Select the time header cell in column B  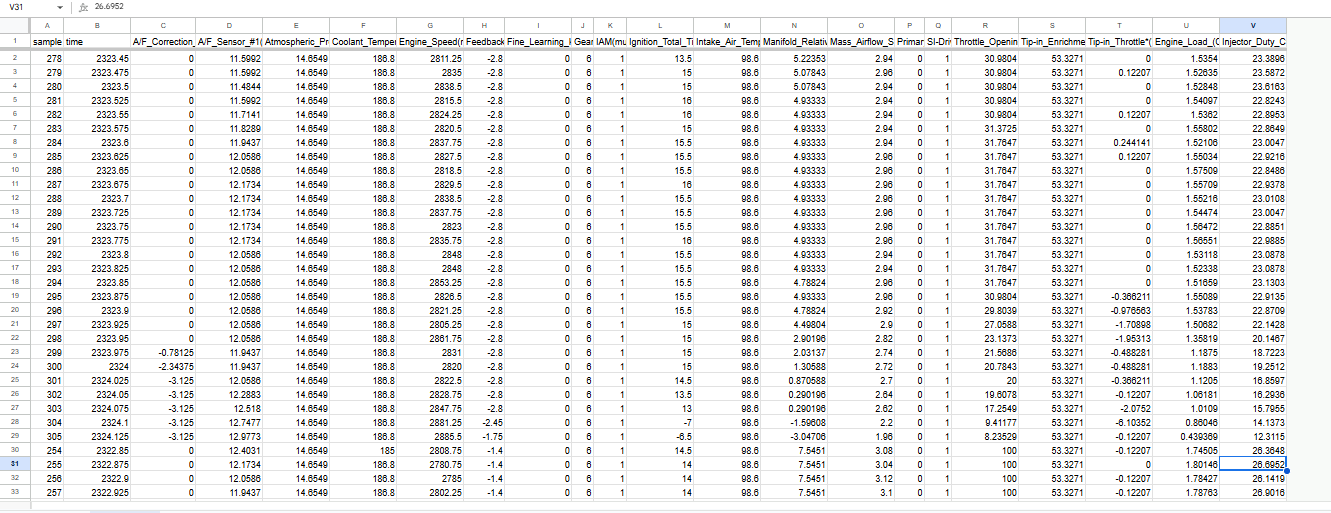(x=97, y=42)
